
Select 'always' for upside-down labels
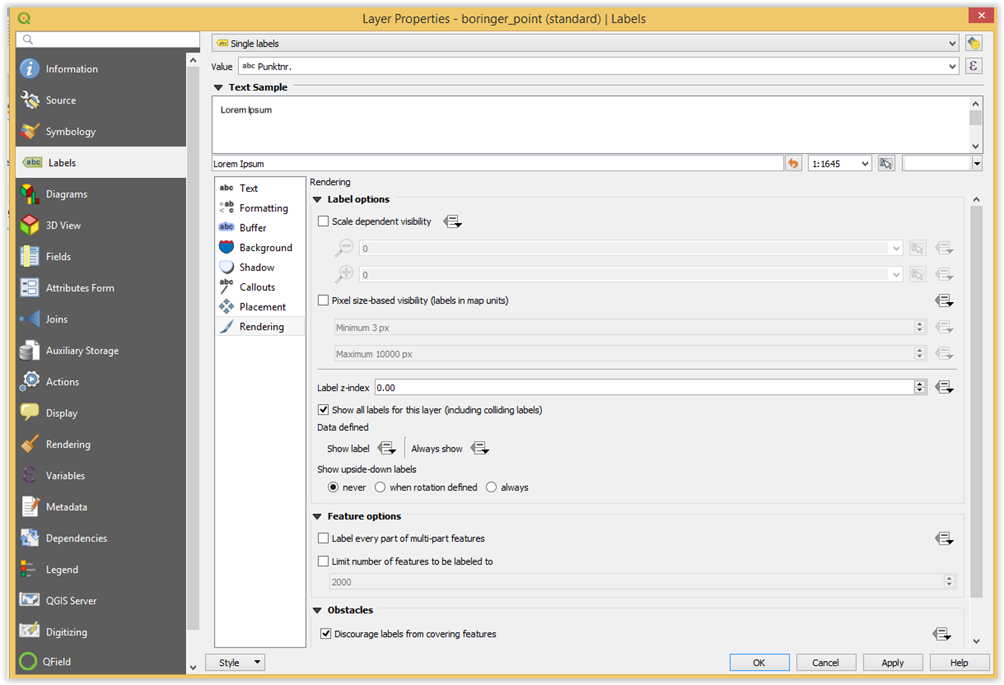click(x=491, y=487)
